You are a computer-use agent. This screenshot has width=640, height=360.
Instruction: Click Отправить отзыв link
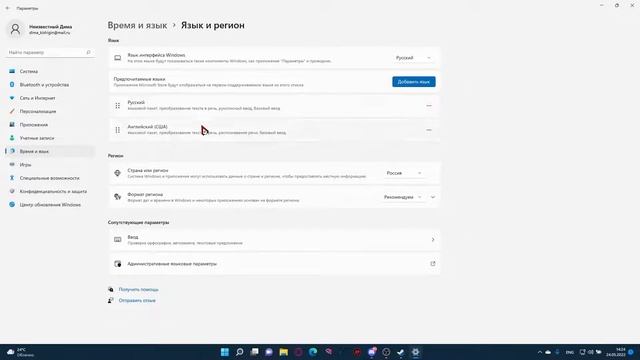137,300
